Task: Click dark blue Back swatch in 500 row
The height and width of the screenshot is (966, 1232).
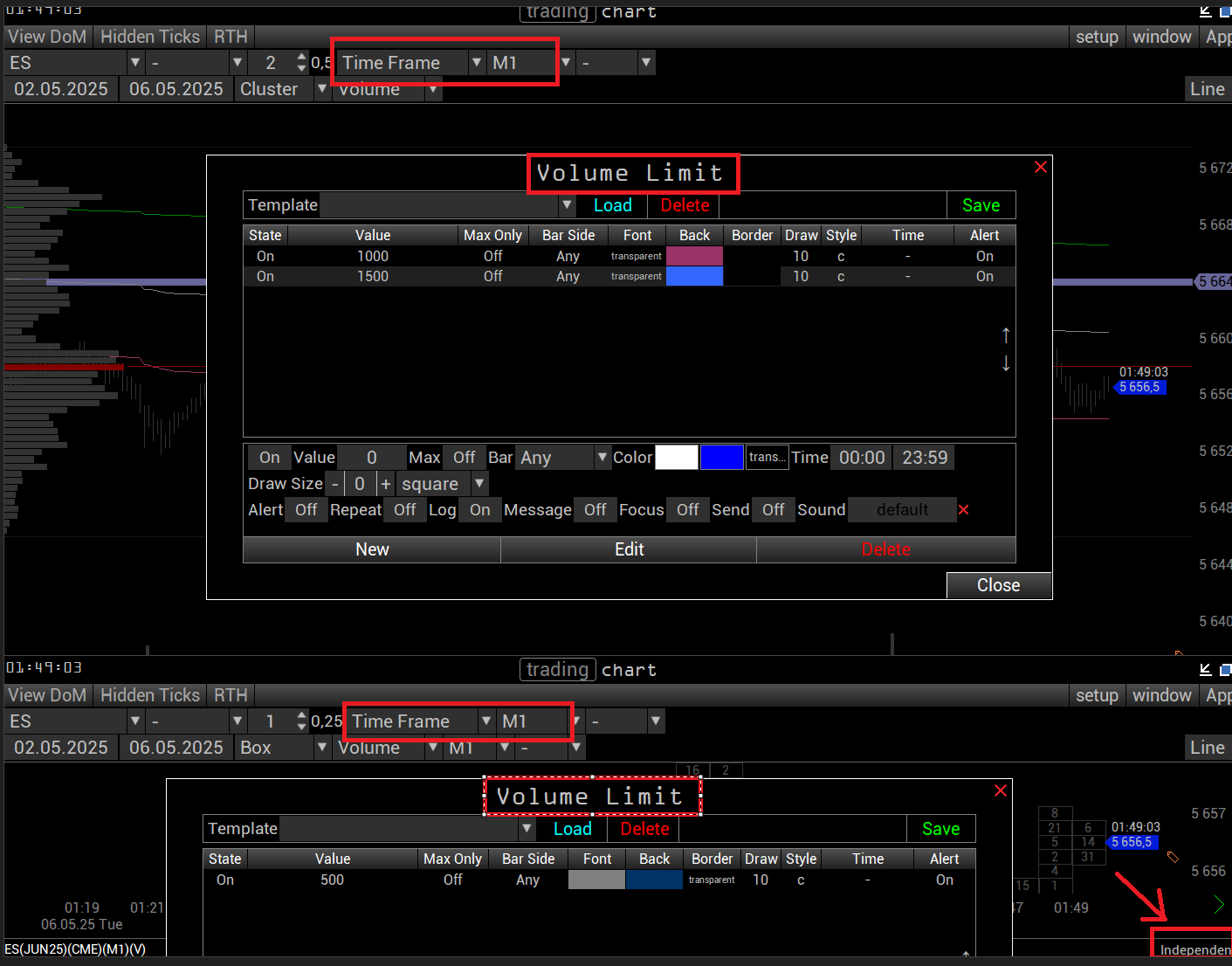Action: tap(654, 880)
